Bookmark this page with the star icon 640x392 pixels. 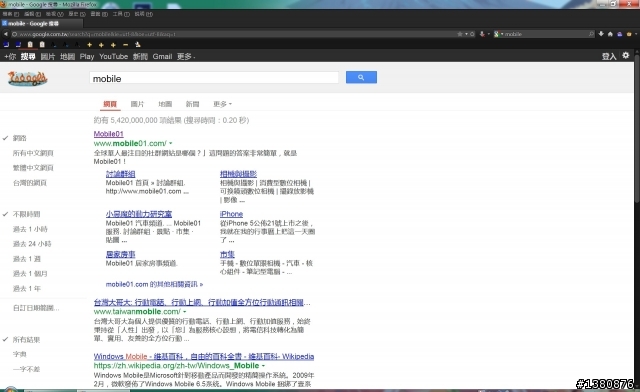[460, 34]
